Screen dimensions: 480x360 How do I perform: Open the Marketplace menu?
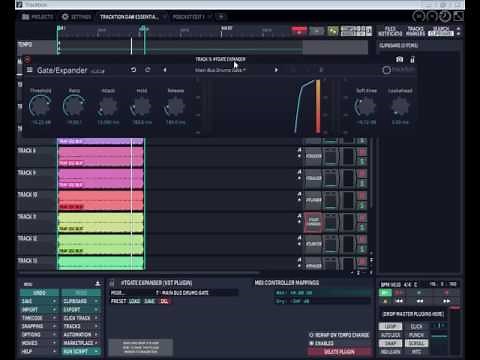tap(81, 343)
